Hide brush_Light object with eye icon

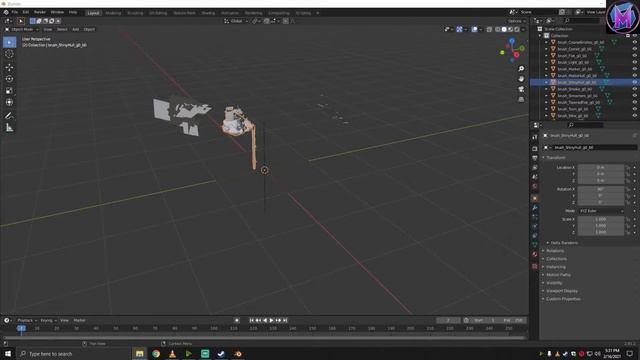(634, 62)
